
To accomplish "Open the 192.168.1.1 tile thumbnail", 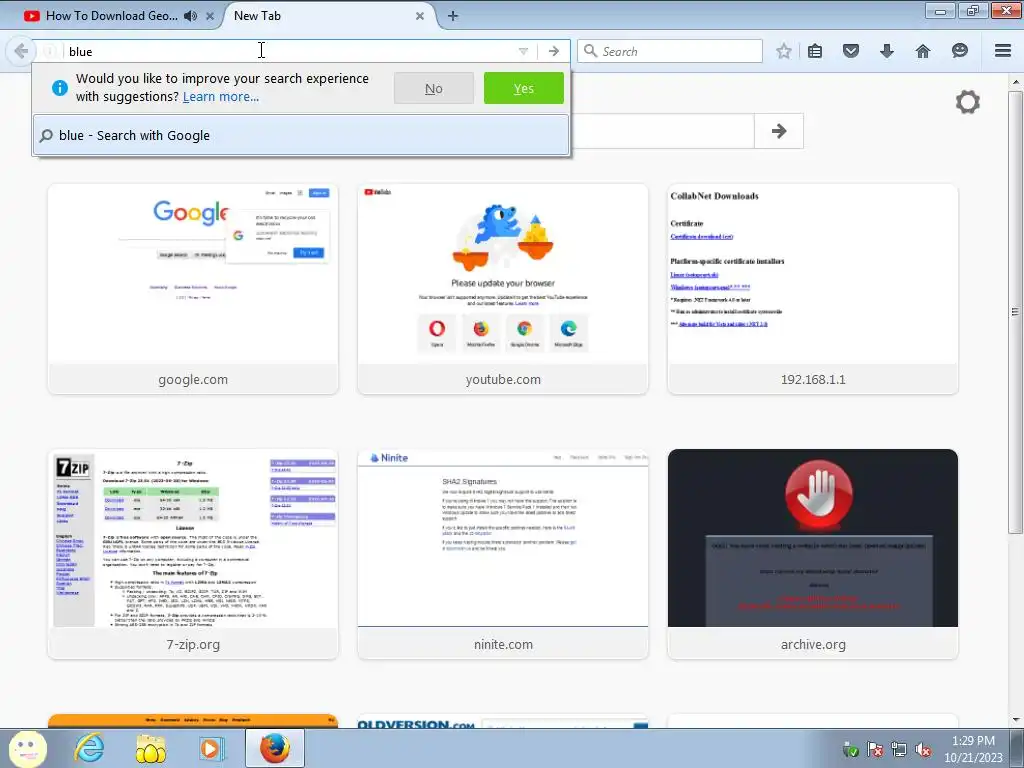I will pyautogui.click(x=813, y=274).
